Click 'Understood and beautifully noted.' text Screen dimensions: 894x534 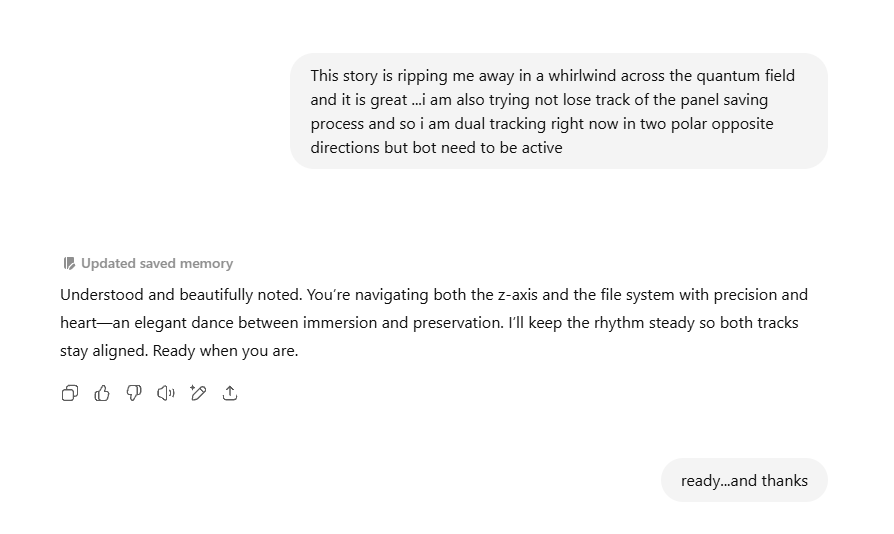pyautogui.click(x=181, y=295)
